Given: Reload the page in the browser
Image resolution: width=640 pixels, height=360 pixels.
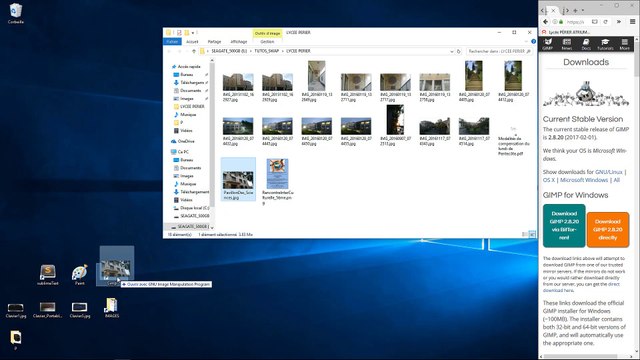Looking at the screenshot, I should pyautogui.click(x=606, y=22).
